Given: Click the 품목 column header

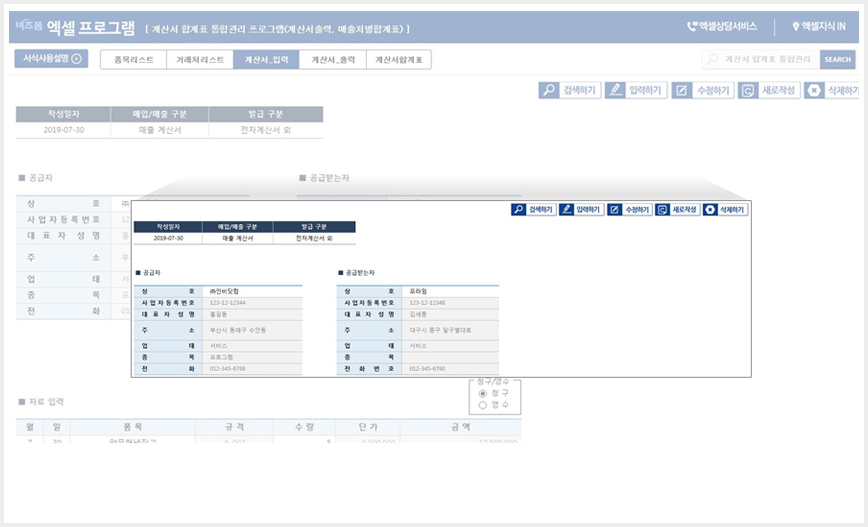Looking at the screenshot, I should (133, 427).
